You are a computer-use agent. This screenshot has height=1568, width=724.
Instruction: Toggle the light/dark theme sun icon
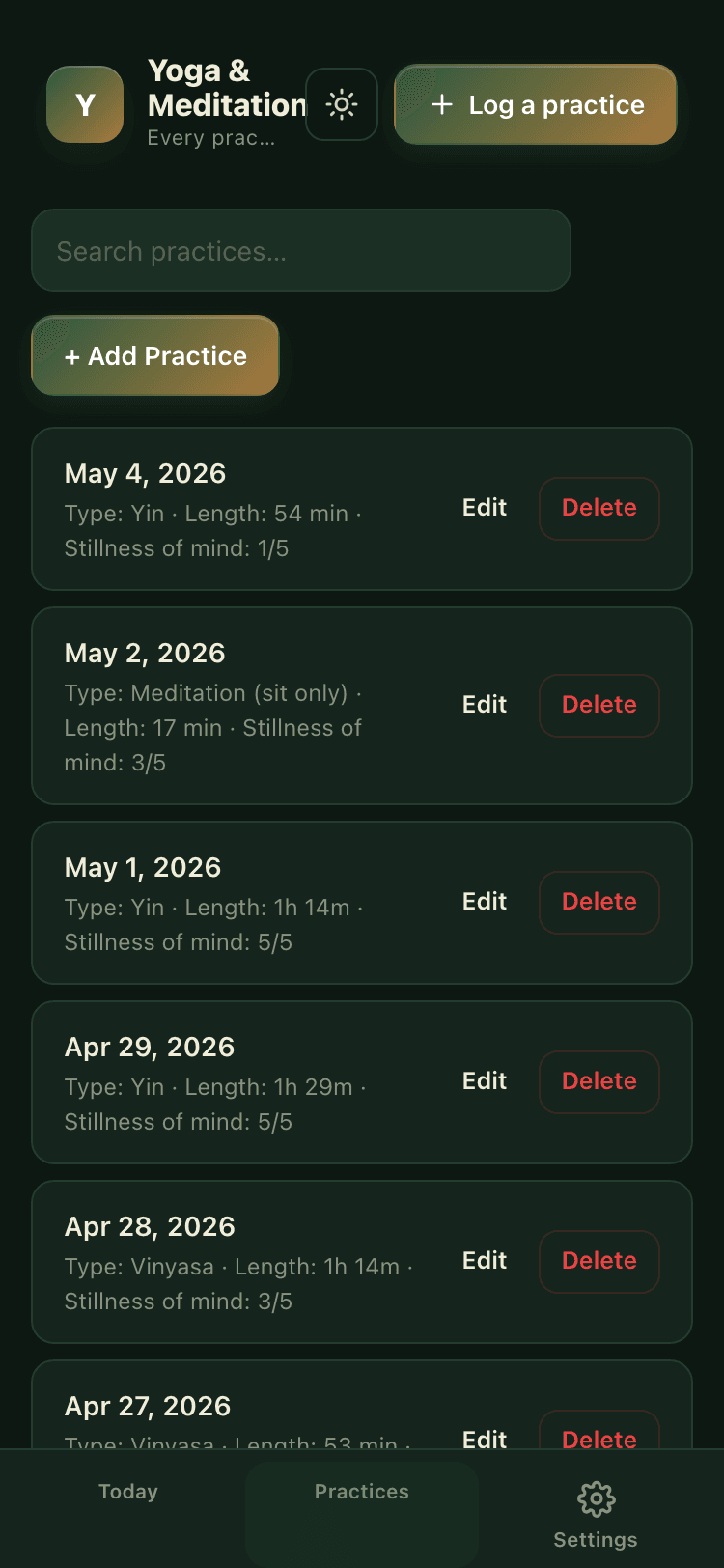click(342, 104)
